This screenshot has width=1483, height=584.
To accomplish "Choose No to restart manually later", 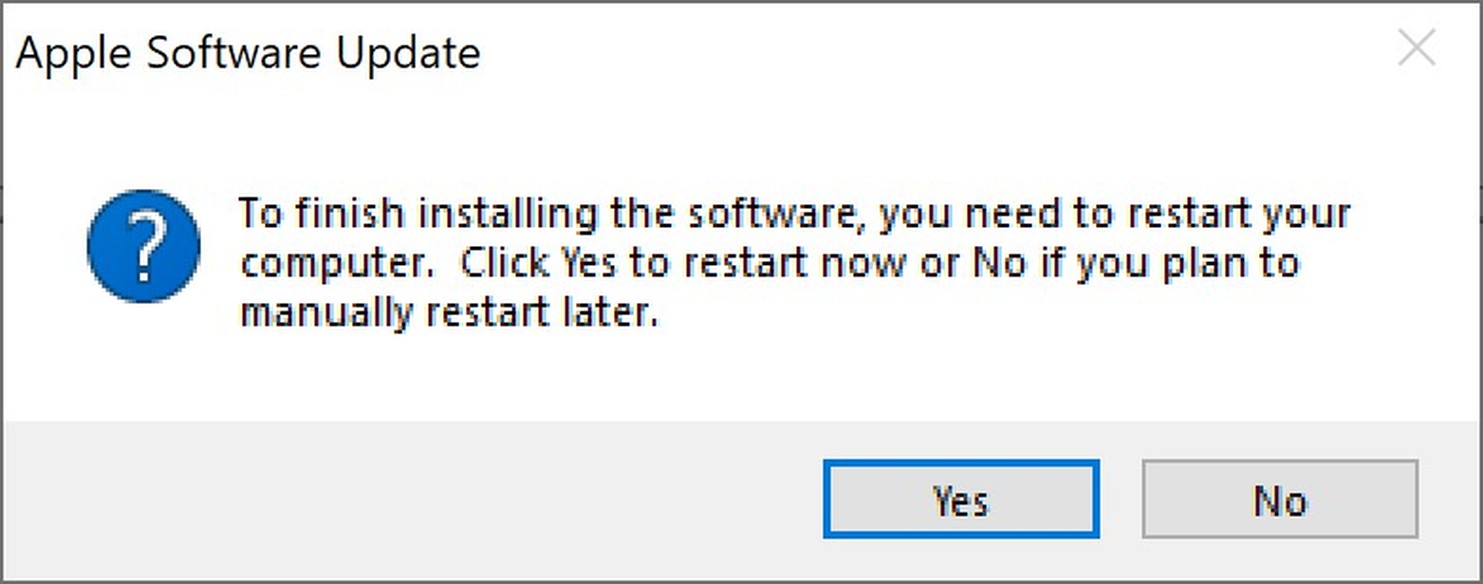I will (x=1280, y=499).
